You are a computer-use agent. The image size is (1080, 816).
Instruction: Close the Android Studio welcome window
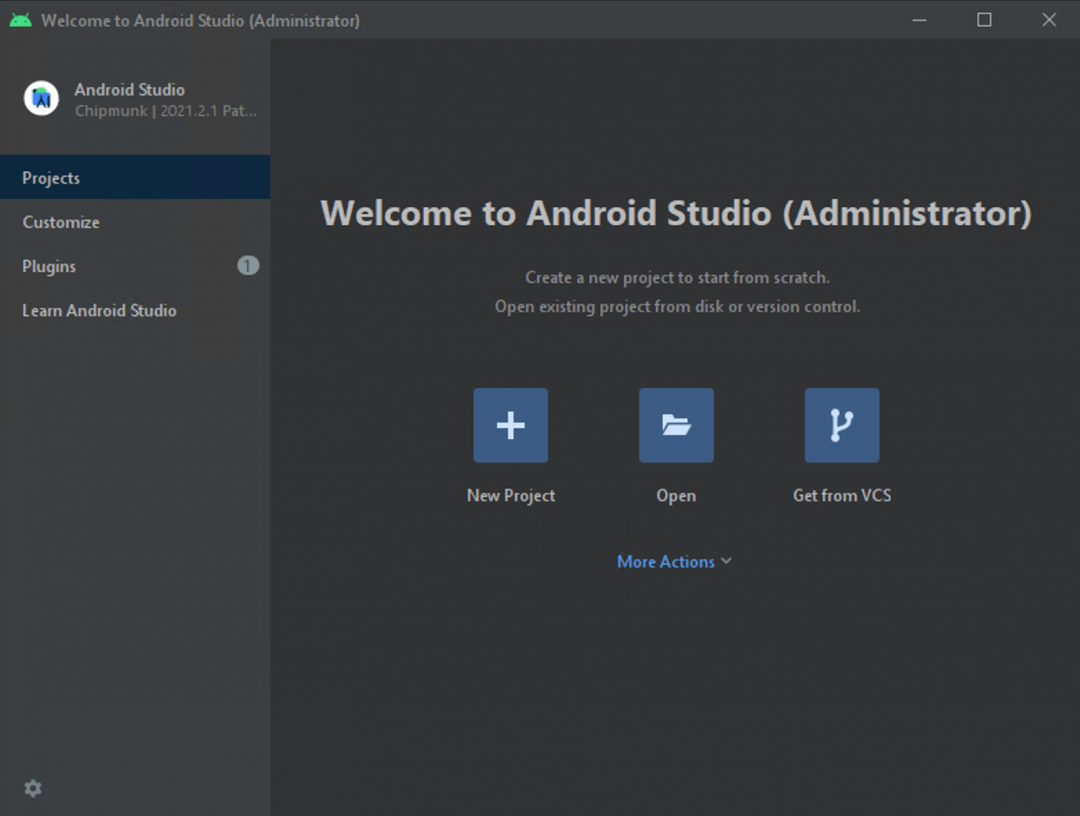click(1049, 20)
